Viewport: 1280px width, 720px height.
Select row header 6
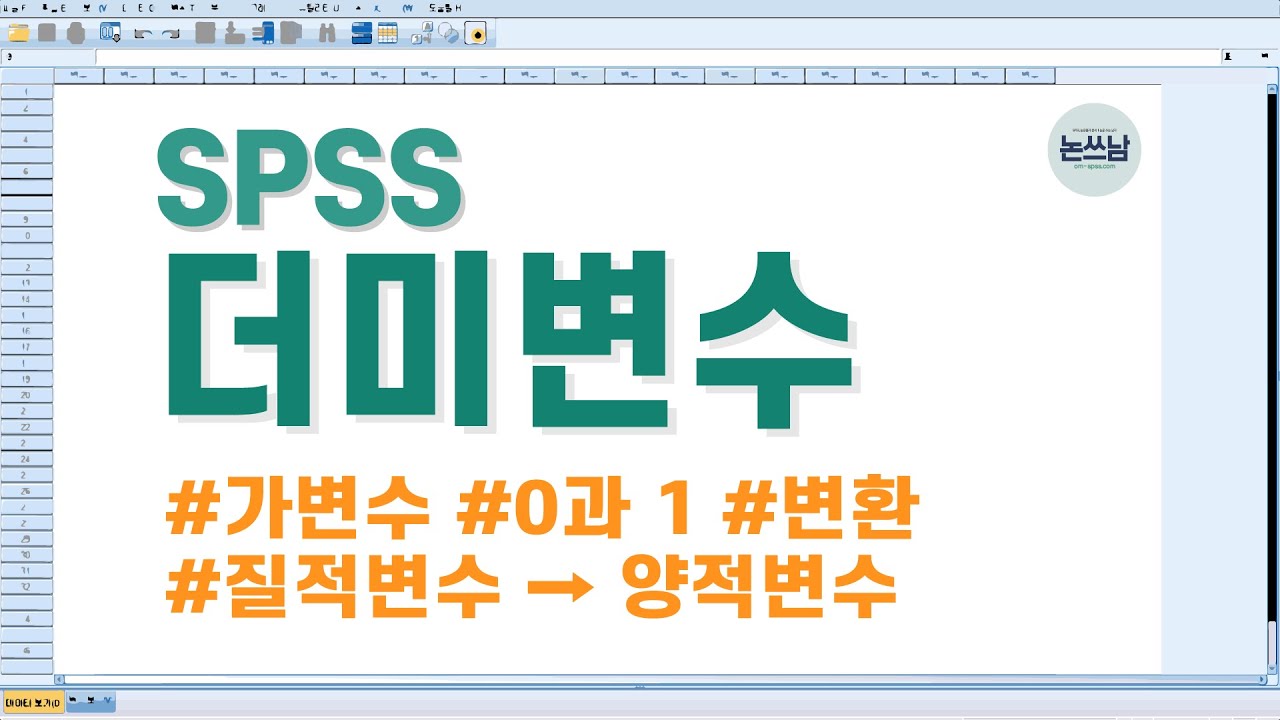[26, 172]
